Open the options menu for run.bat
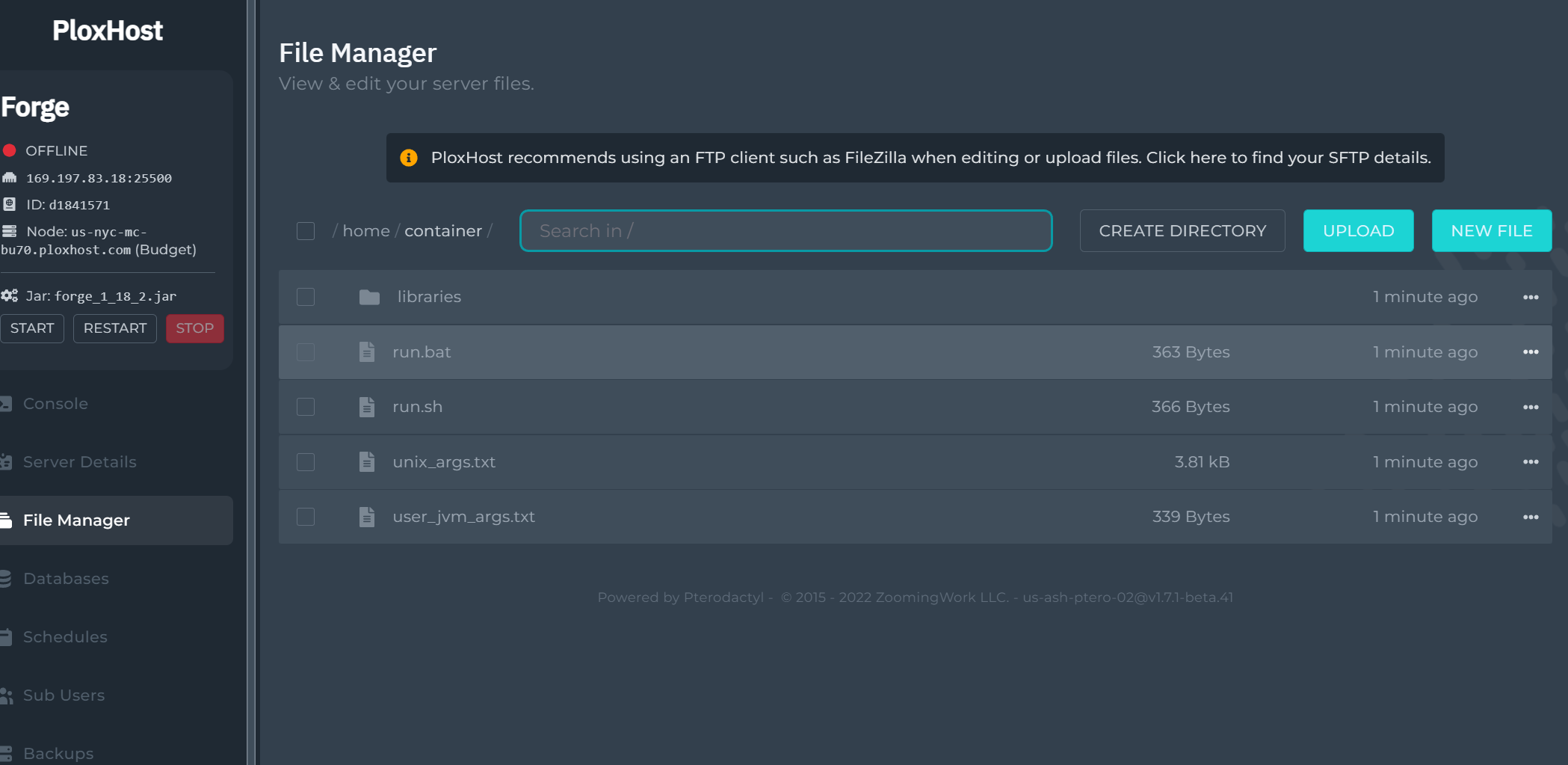Screen dimensions: 1568x765 pyautogui.click(x=1531, y=351)
